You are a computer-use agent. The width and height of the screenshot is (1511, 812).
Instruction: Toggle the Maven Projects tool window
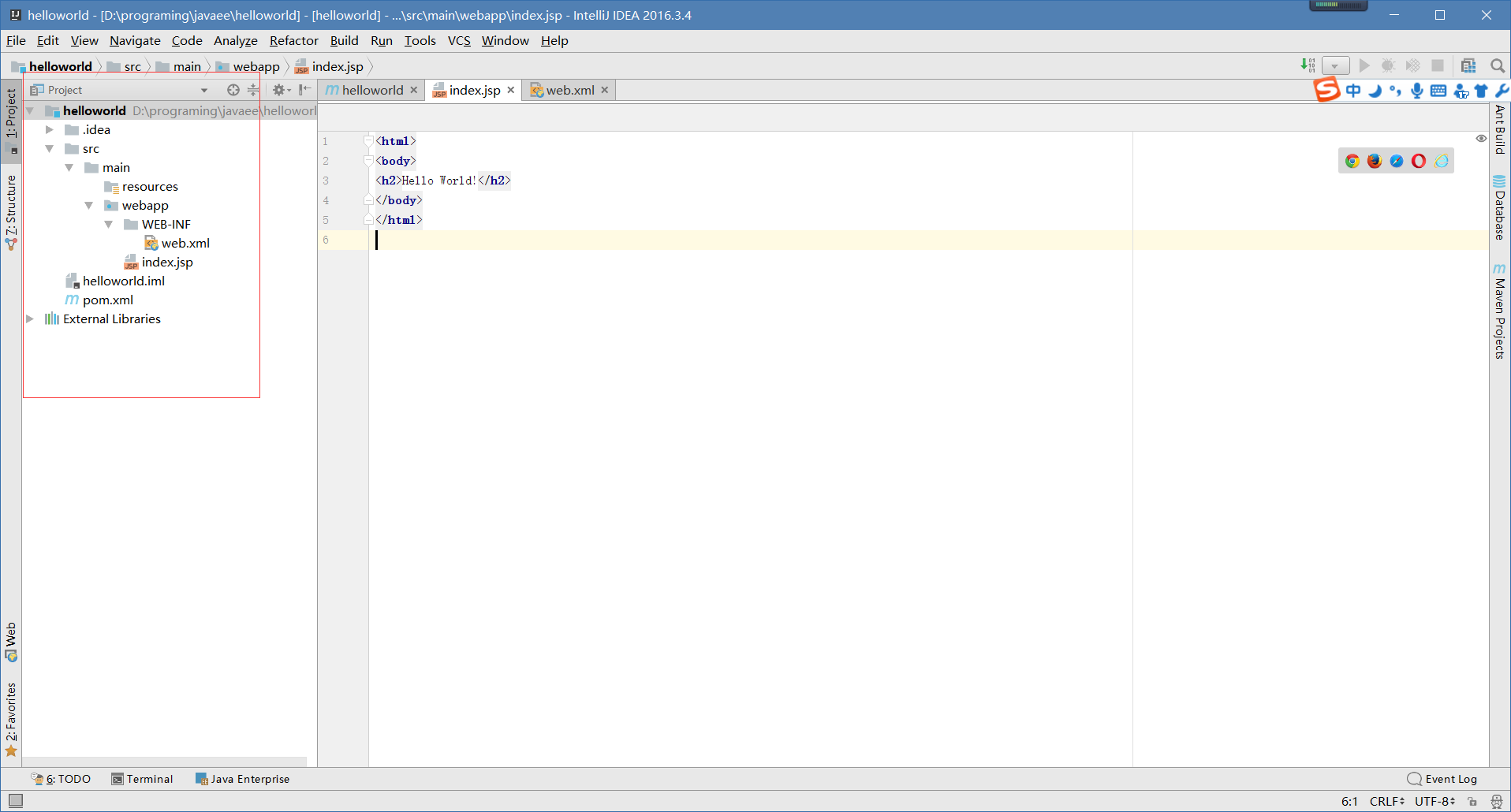1500,311
